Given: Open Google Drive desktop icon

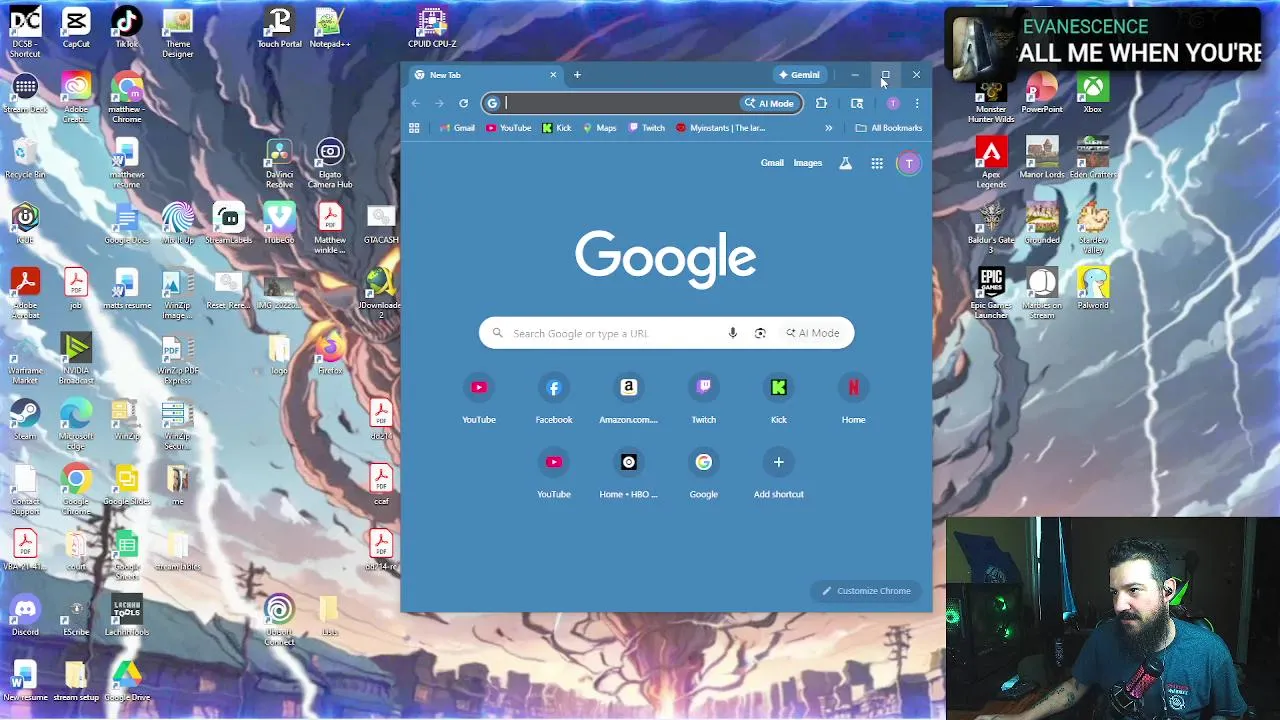Looking at the screenshot, I should point(127,680).
